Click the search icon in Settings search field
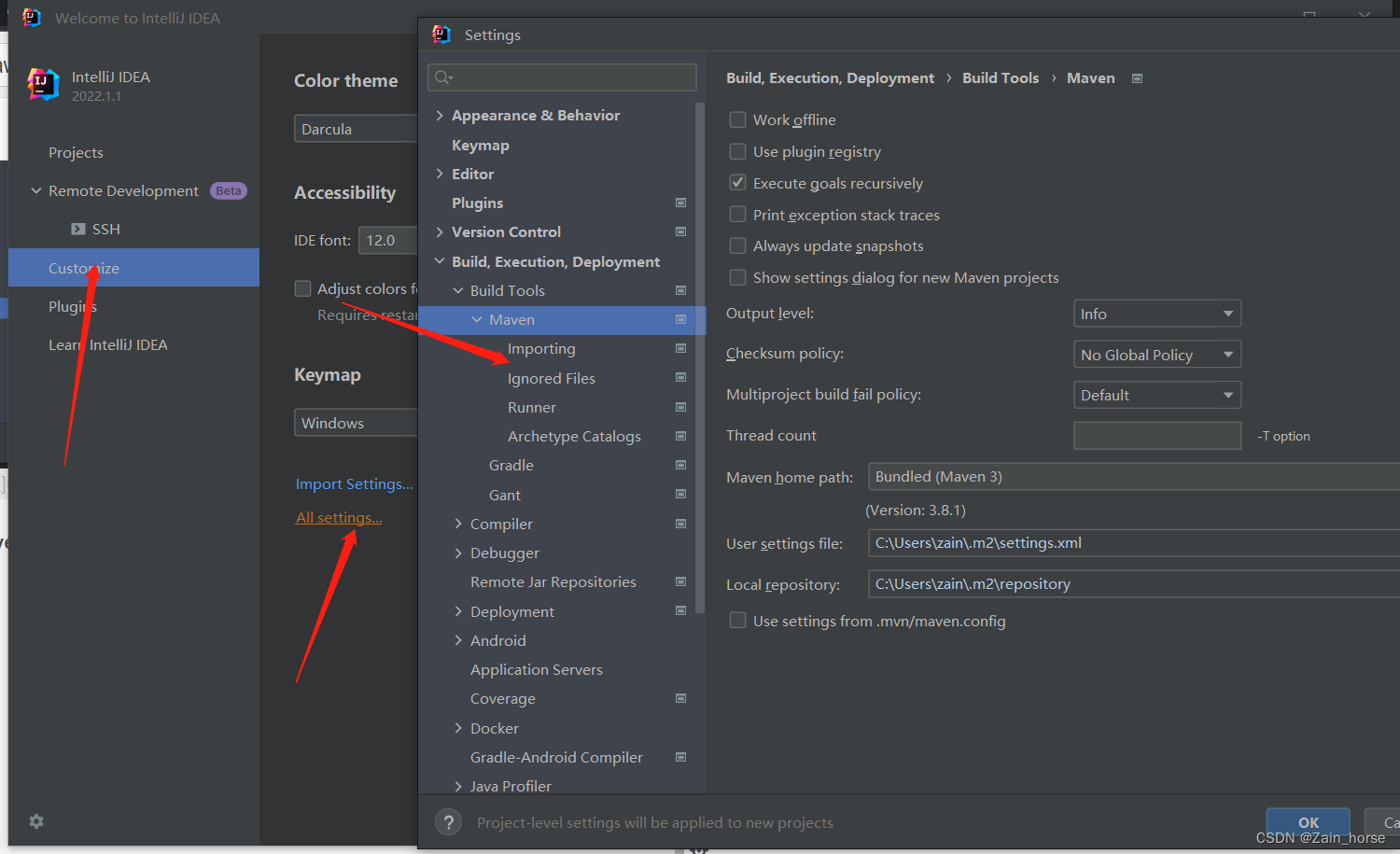Screen dimensions: 1400x854 point(443,77)
